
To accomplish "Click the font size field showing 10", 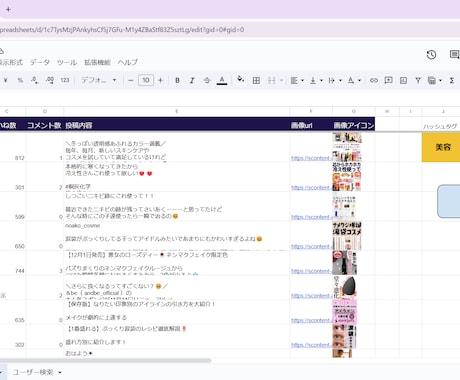I will pos(146,80).
